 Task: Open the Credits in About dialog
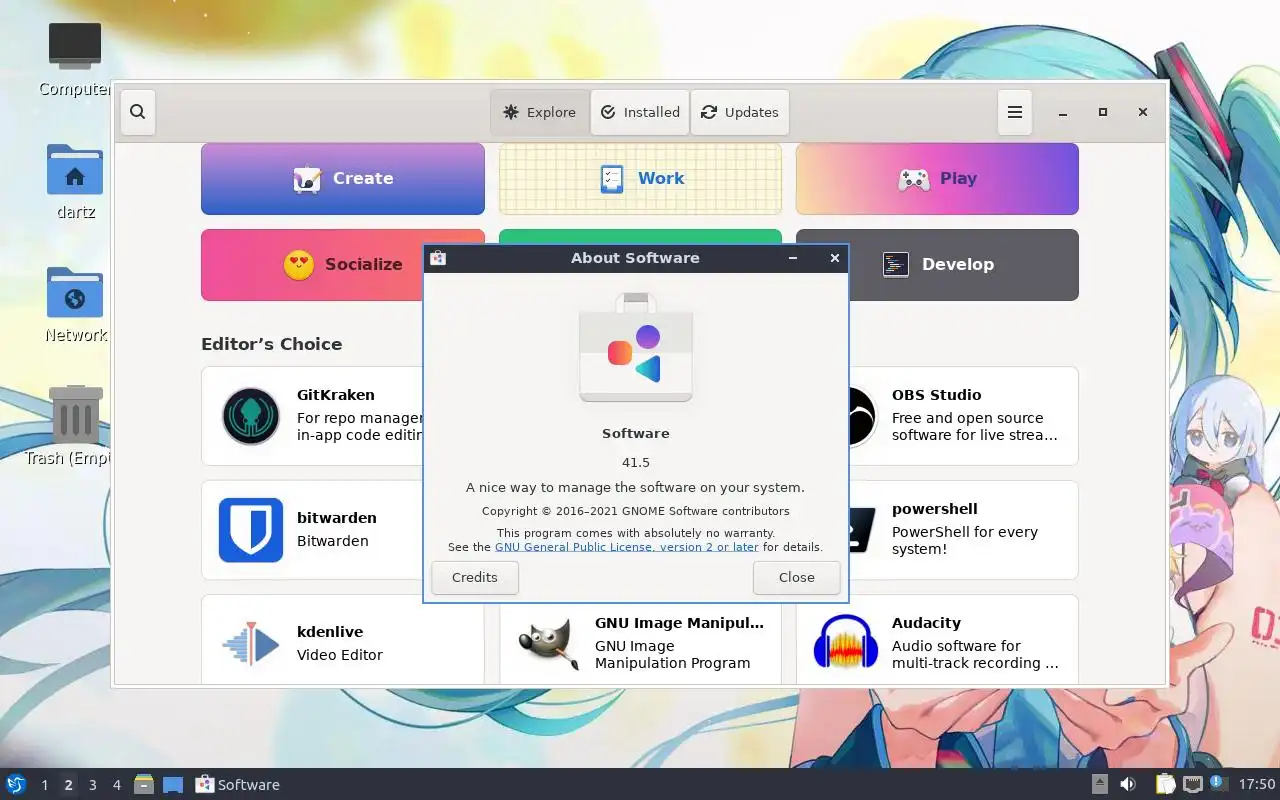pyautogui.click(x=475, y=577)
